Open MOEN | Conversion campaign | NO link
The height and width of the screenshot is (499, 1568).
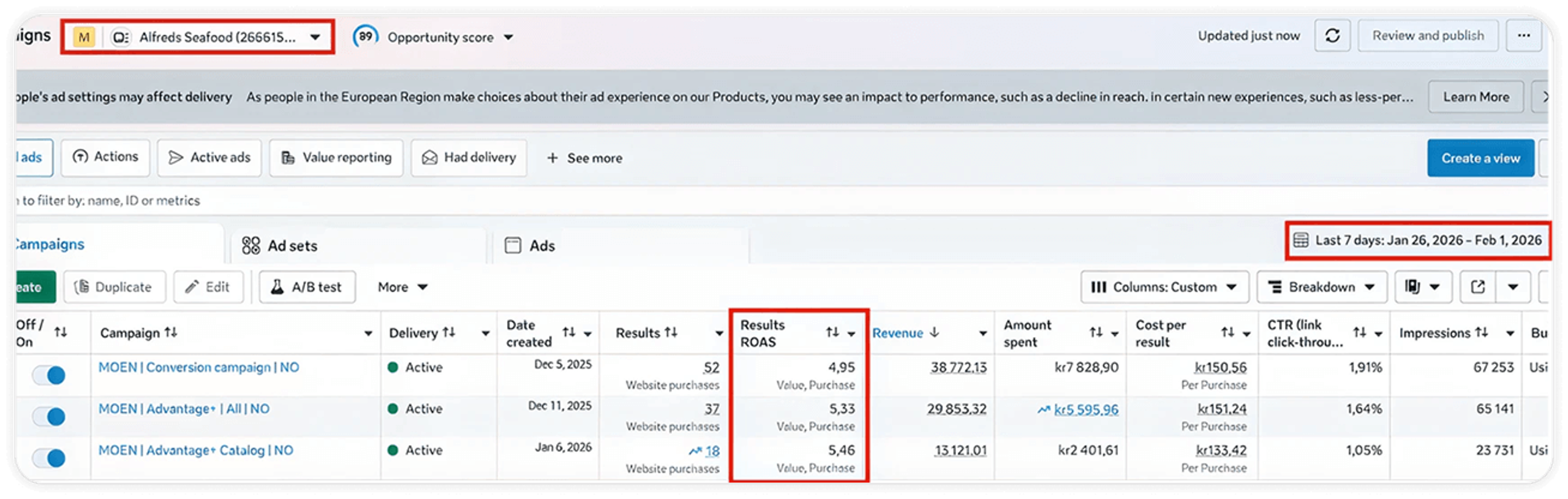click(x=198, y=367)
